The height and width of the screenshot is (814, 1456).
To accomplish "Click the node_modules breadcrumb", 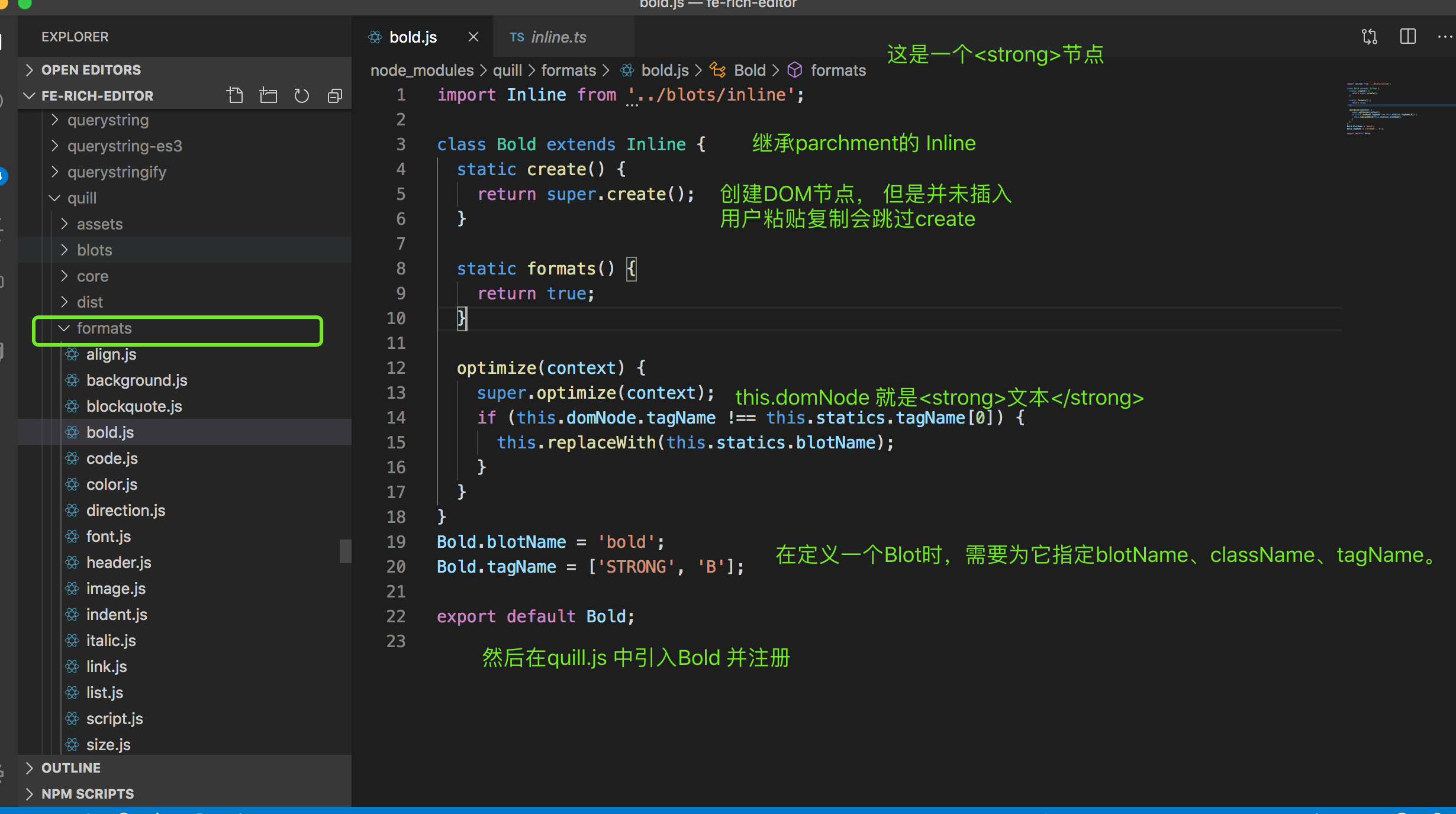I will [421, 70].
